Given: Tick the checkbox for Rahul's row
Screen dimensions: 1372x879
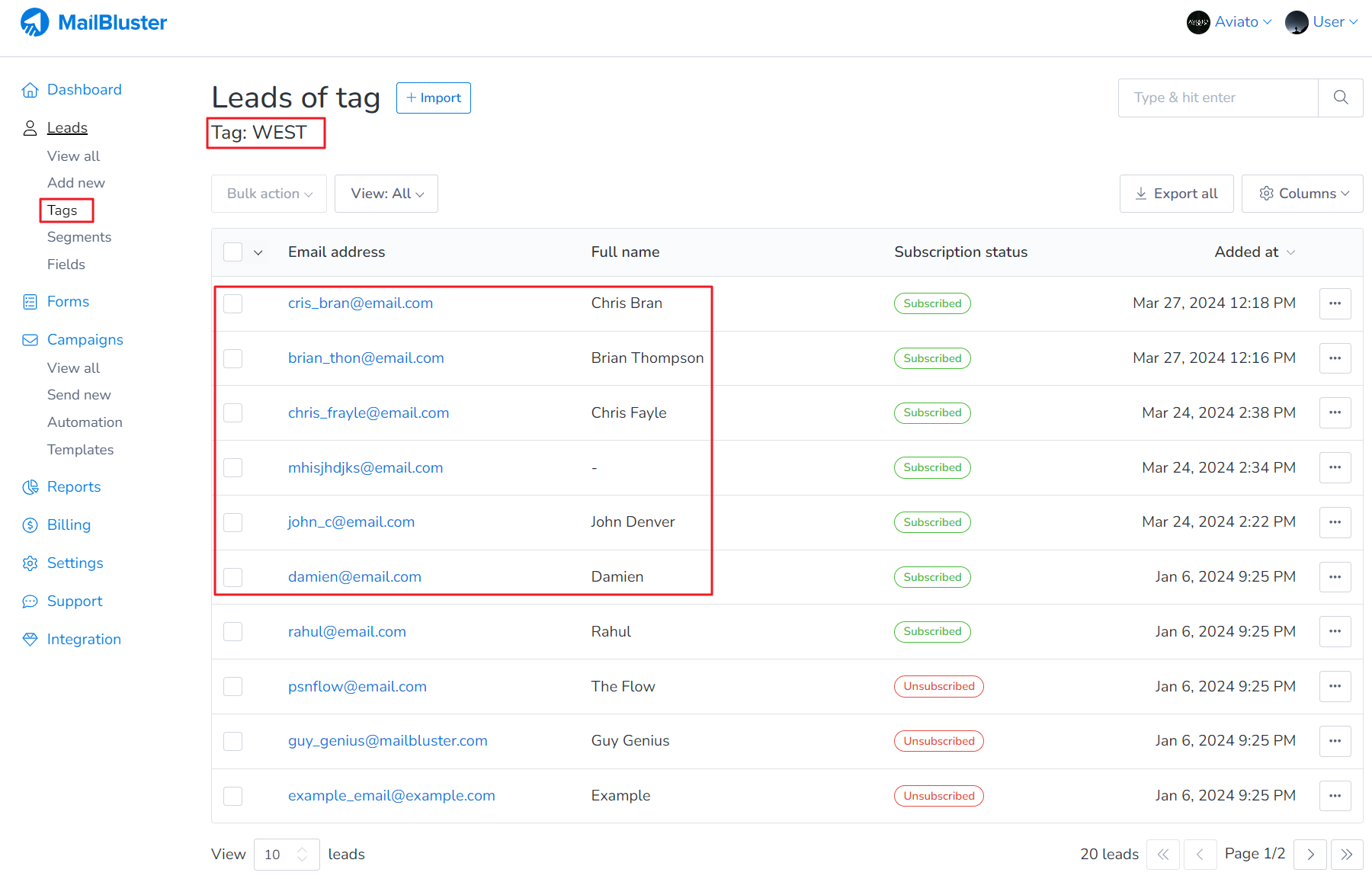Looking at the screenshot, I should (233, 632).
